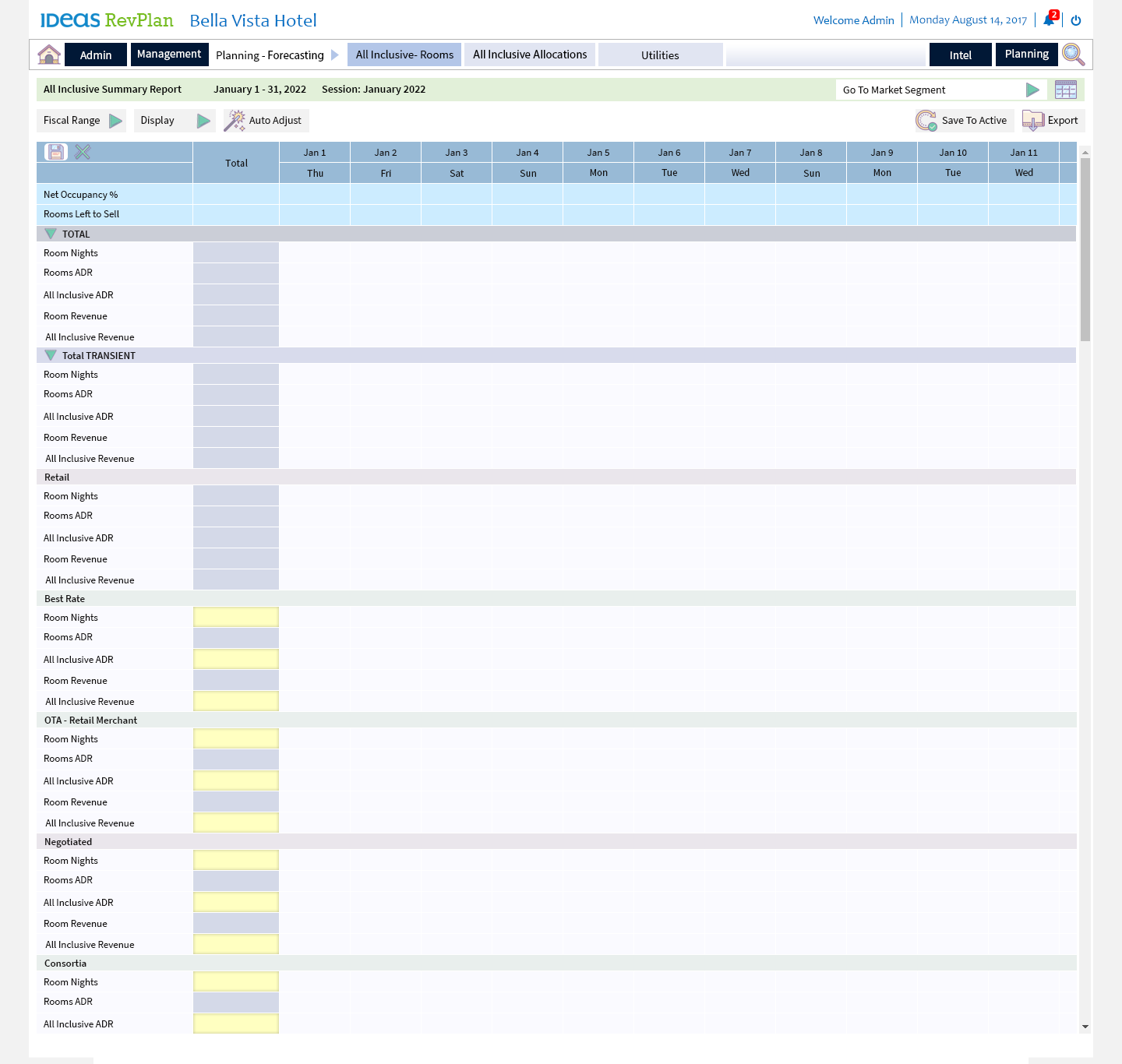Open the calendar grid view icon
The width and height of the screenshot is (1122, 1064).
tap(1065, 90)
